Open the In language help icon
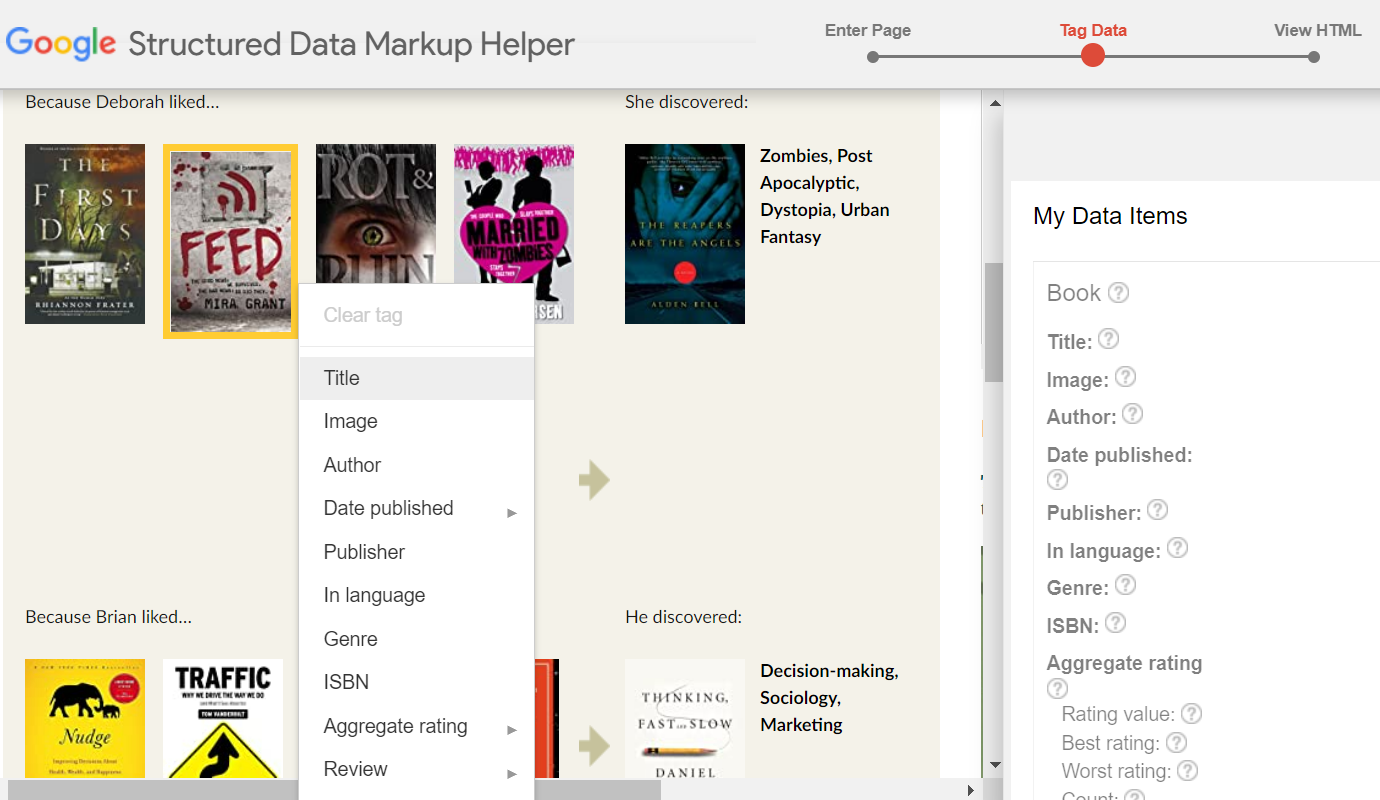Viewport: 1380px width, 800px height. click(1178, 548)
